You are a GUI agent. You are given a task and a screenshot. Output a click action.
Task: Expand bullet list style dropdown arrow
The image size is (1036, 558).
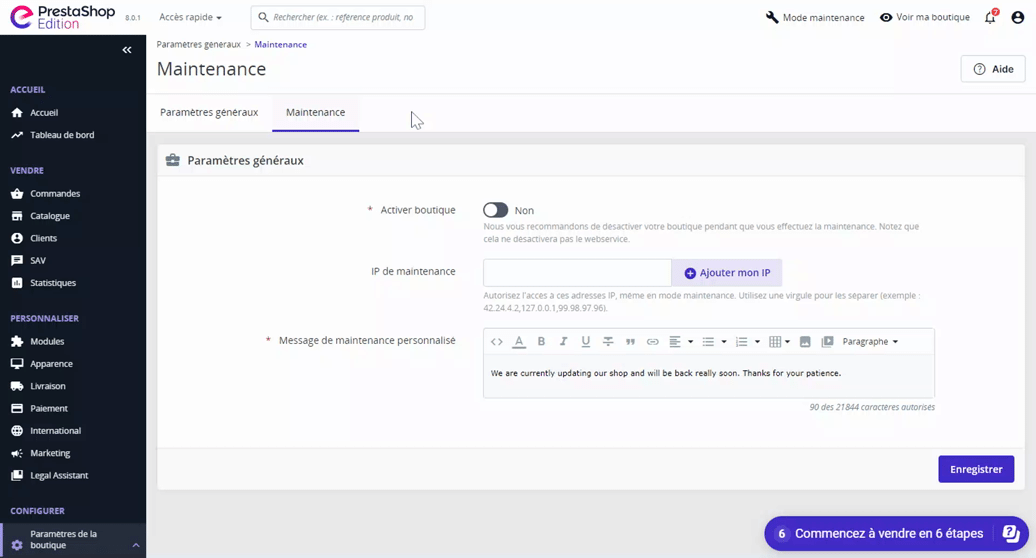pos(724,342)
